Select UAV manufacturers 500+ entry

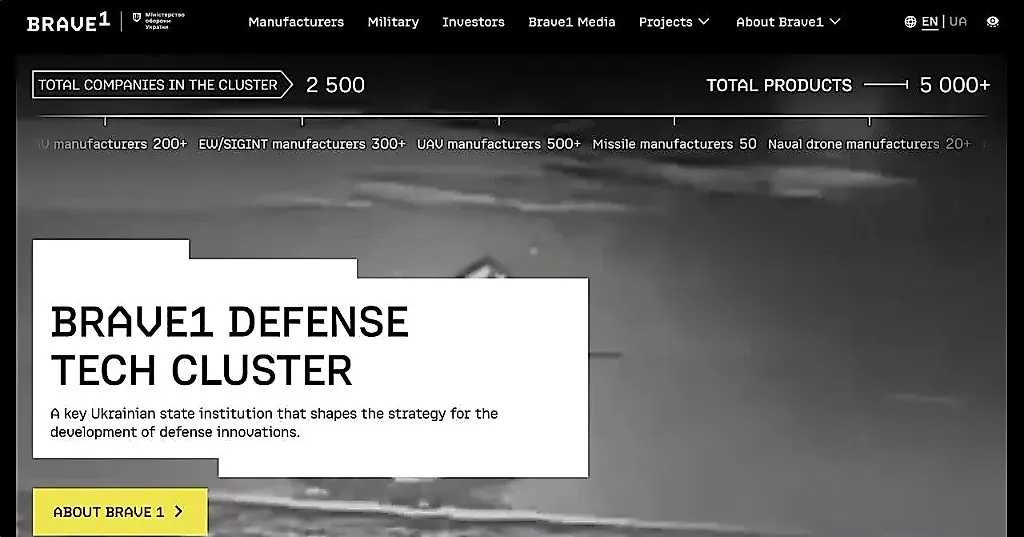(499, 144)
